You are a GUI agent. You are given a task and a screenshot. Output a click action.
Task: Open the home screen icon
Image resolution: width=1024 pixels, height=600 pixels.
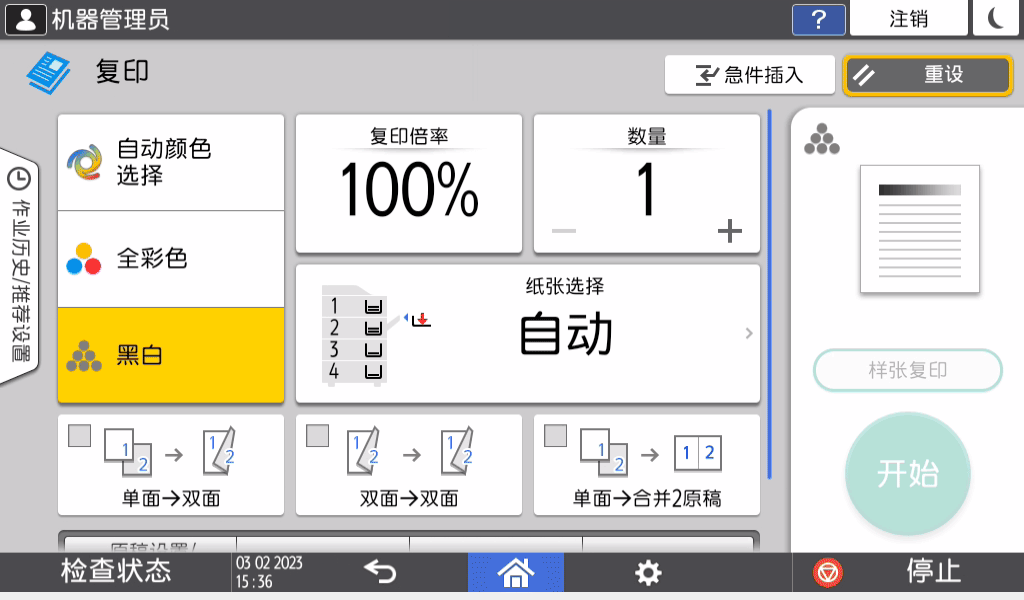tap(515, 572)
